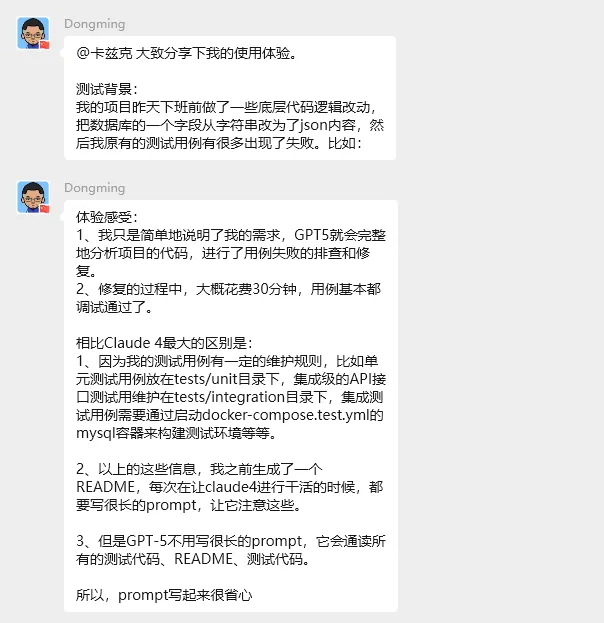Click the 相比Claude 4最大的区别是 line
Image resolution: width=604 pixels, height=623 pixels.
click(164, 343)
